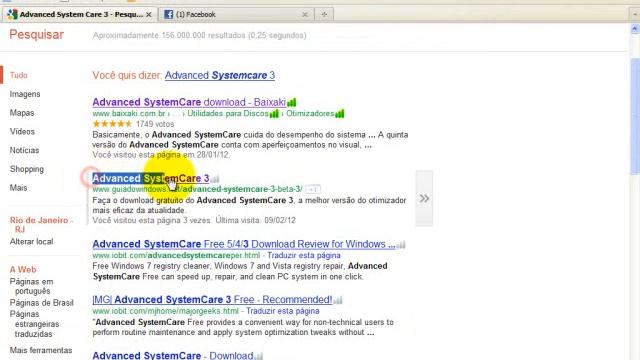Click Alterar local link
Viewport: 640px width, 360px height.
[x=31, y=242]
